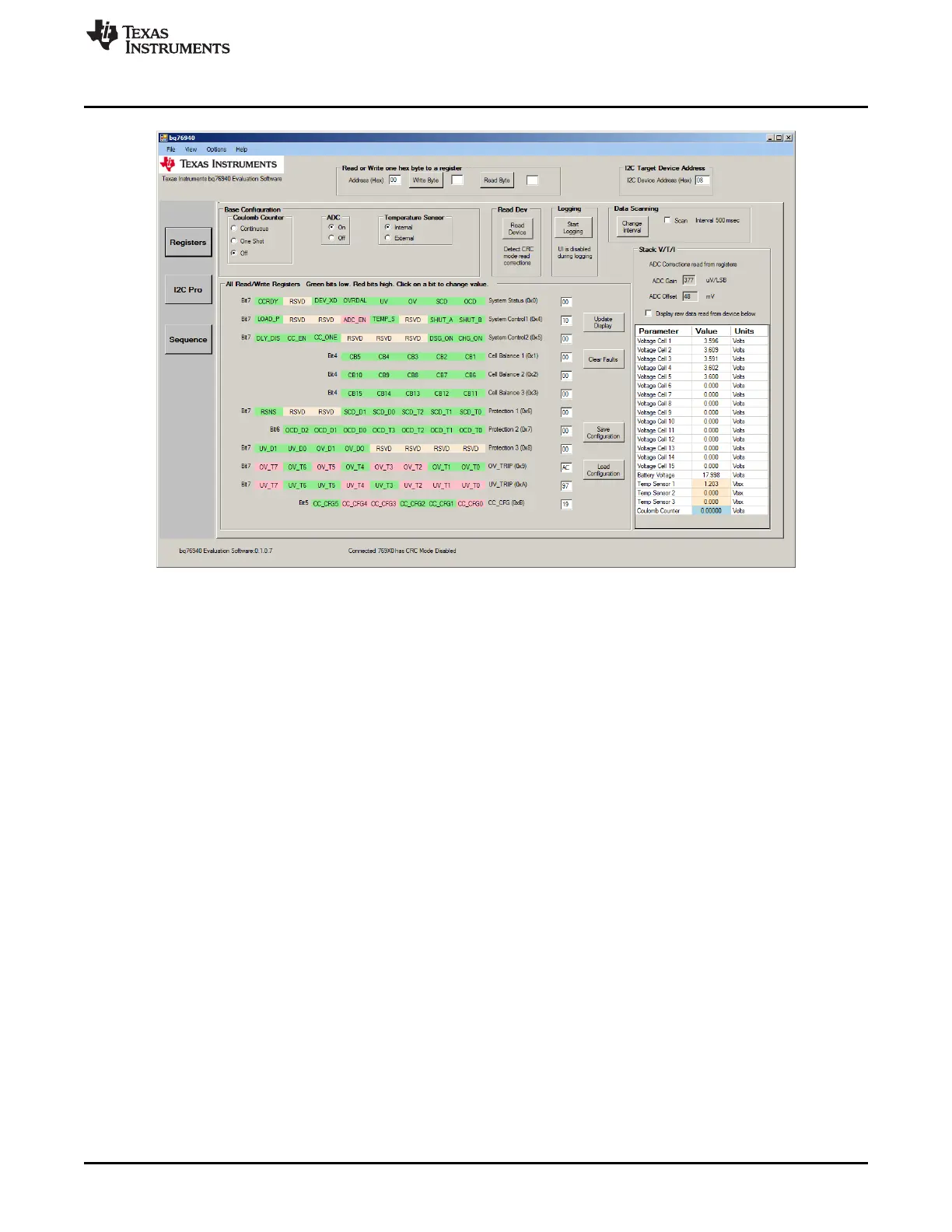Click the Voltage Cell 1 value 3.596
Screen dimensions: 952x1232
click(x=712, y=341)
